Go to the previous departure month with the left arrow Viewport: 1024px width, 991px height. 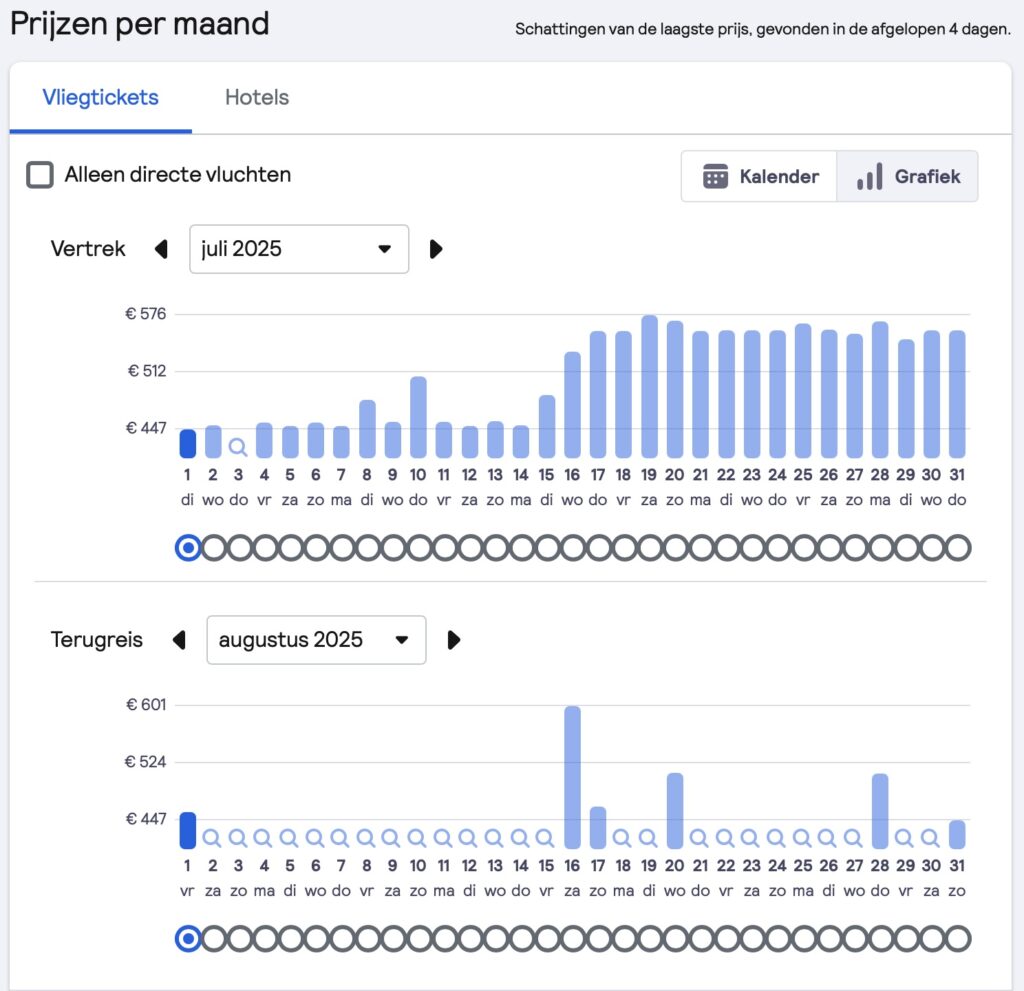point(161,249)
